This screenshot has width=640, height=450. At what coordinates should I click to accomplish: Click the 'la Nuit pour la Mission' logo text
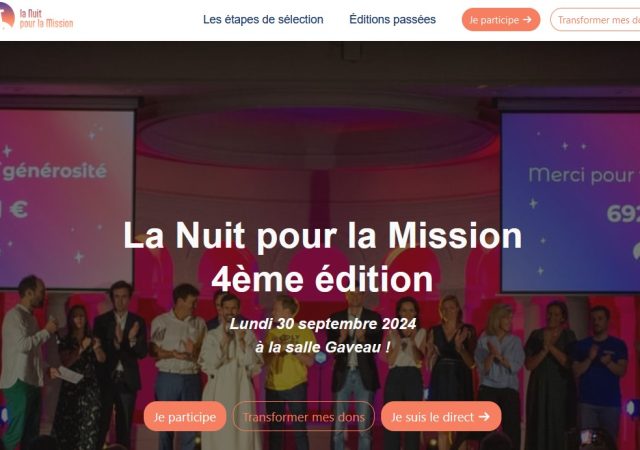click(x=47, y=19)
